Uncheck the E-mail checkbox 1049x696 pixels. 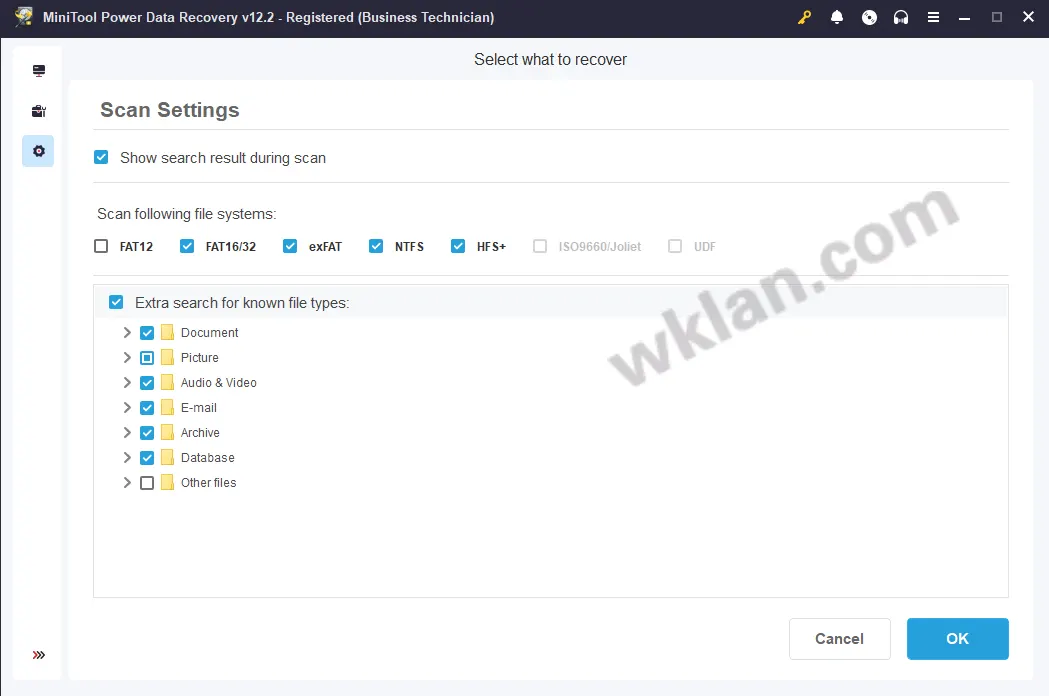[147, 408]
